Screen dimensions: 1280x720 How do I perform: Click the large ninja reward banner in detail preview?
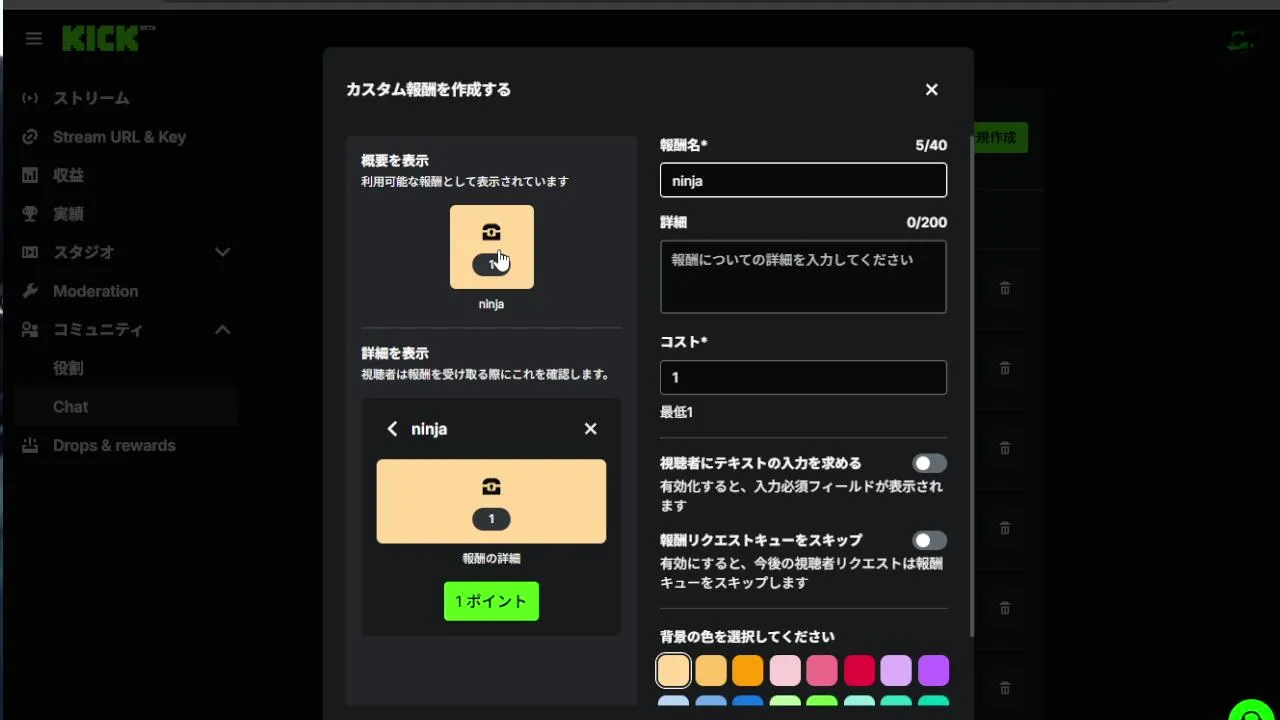pyautogui.click(x=491, y=501)
